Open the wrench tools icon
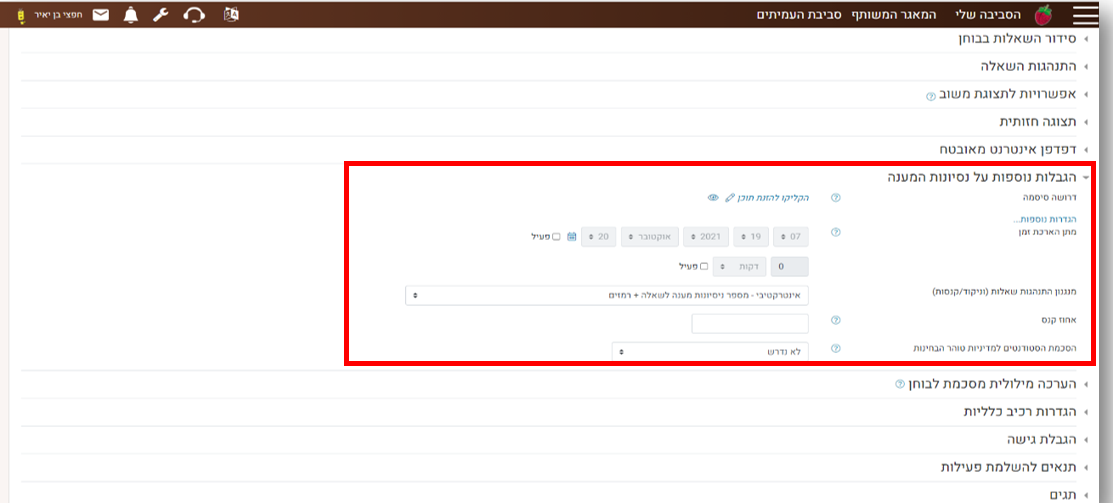The width and height of the screenshot is (1113, 503). click(x=161, y=15)
